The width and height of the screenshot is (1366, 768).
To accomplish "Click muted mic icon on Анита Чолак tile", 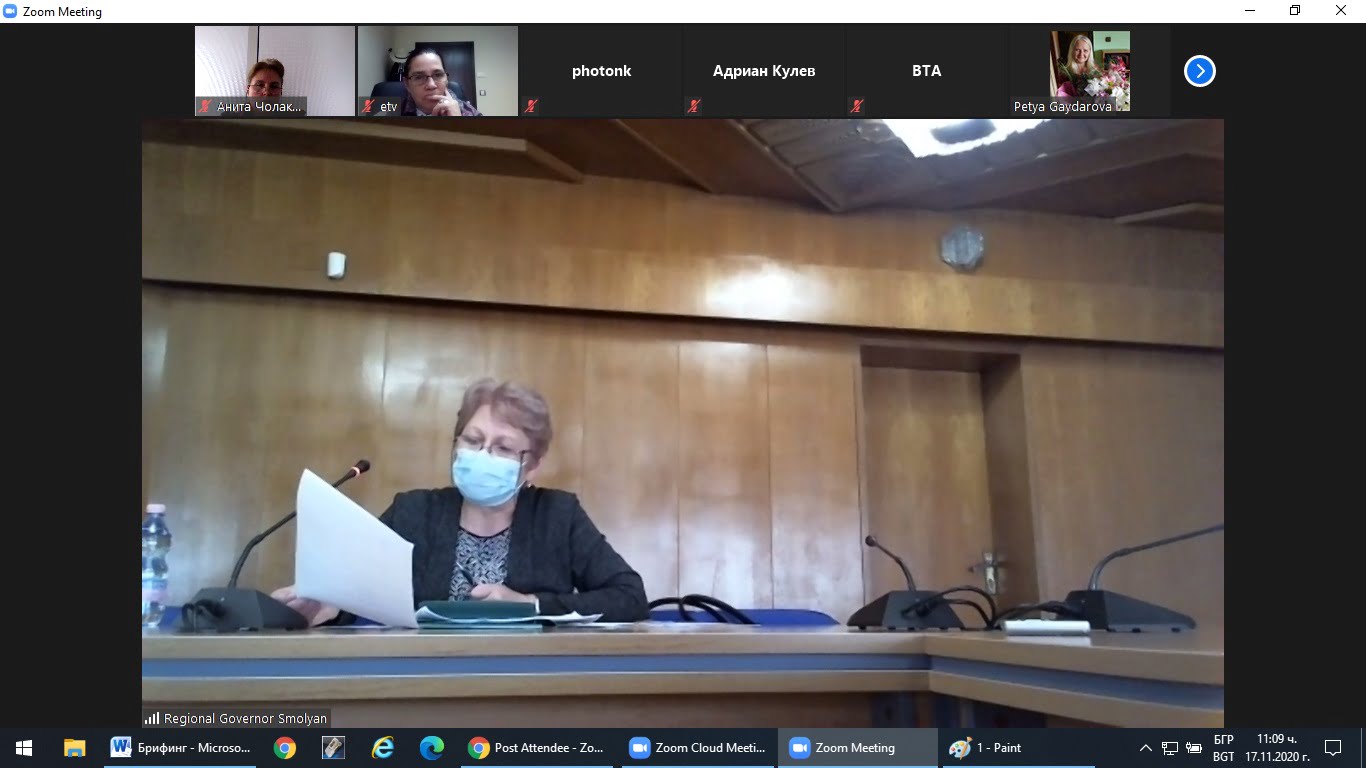I will [205, 106].
